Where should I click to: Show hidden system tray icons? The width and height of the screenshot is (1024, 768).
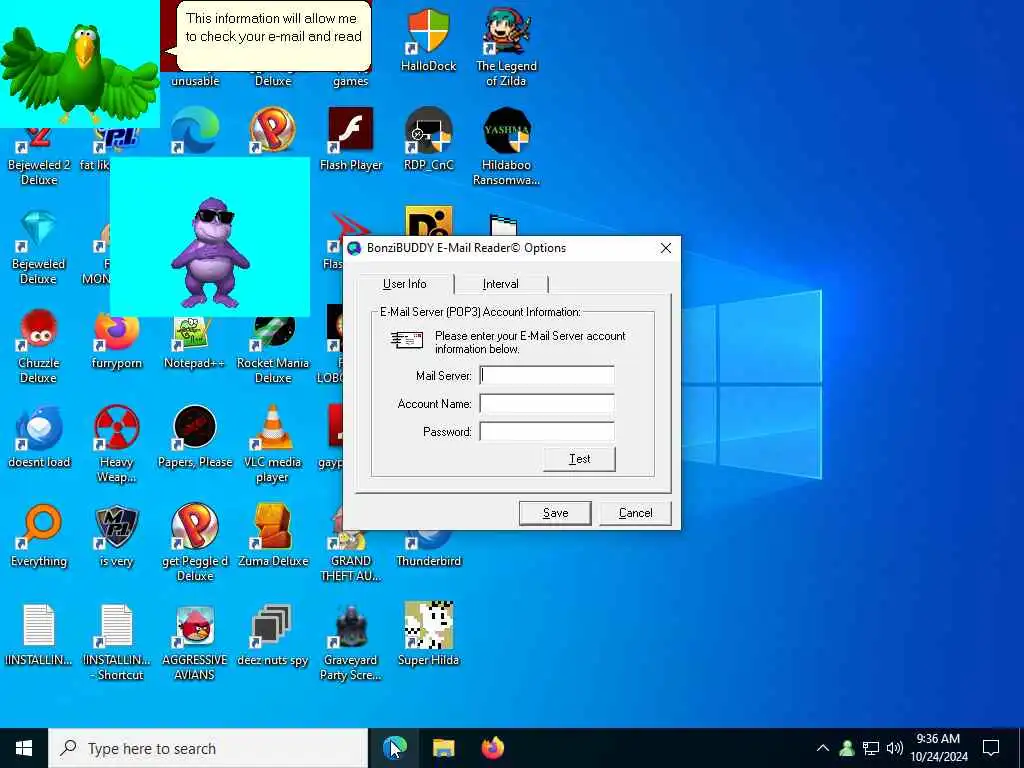pyautogui.click(x=823, y=748)
